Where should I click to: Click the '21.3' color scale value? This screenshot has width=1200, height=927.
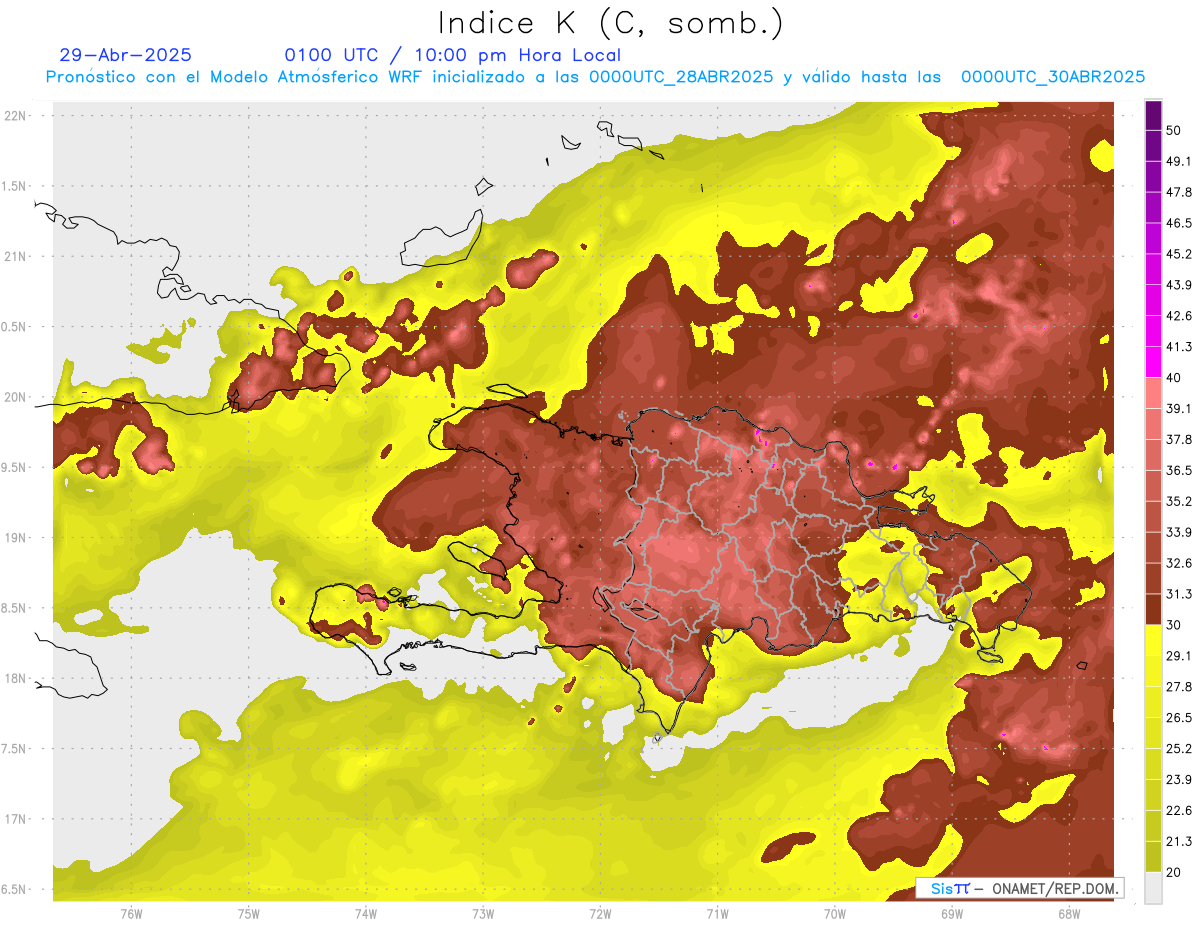(1179, 841)
